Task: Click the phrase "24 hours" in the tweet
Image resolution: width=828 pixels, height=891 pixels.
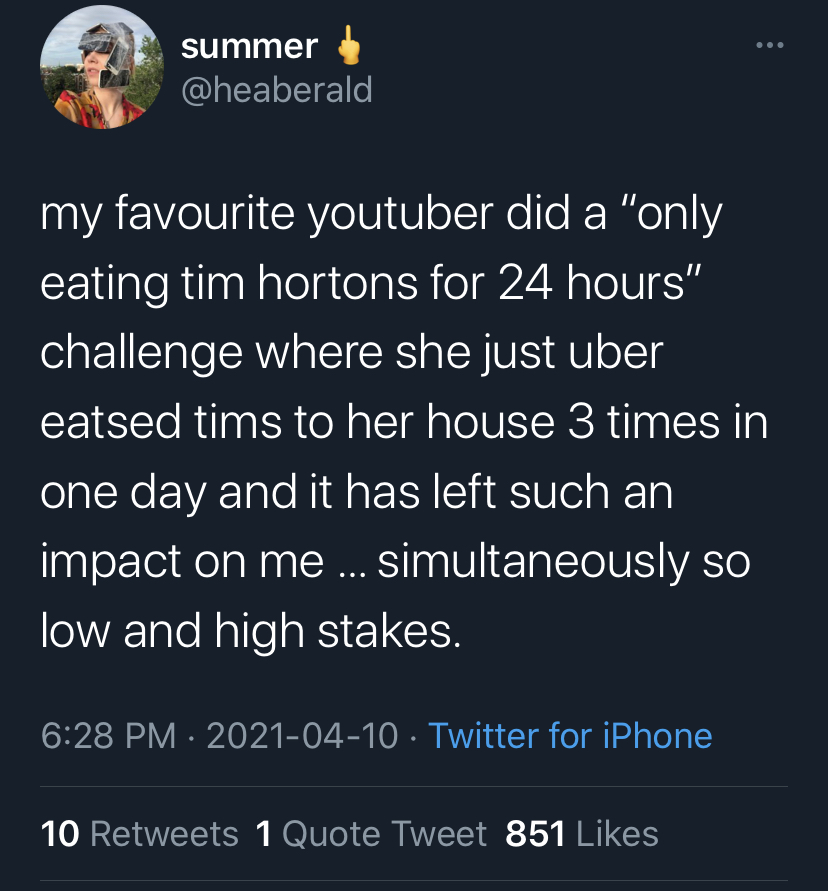Action: point(592,282)
